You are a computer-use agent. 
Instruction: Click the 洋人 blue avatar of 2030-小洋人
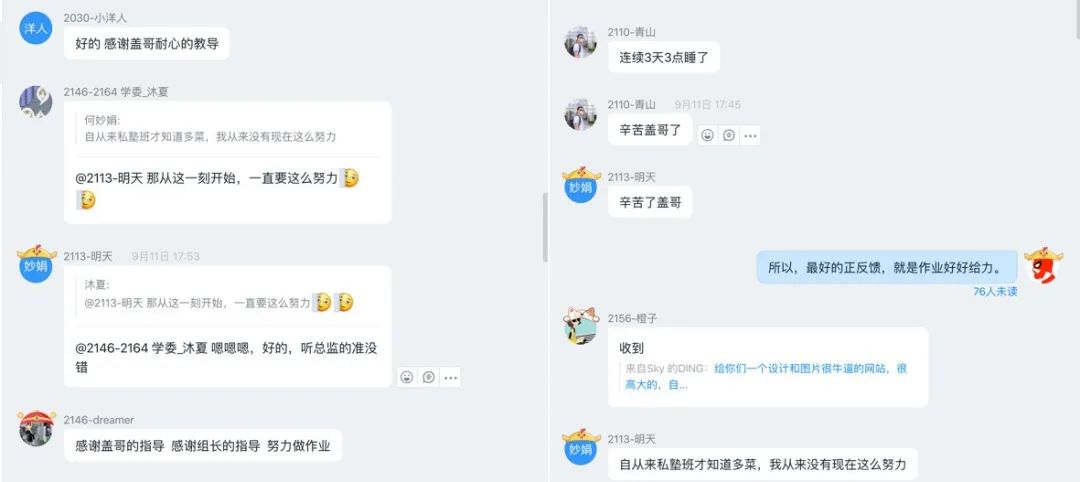point(36,28)
